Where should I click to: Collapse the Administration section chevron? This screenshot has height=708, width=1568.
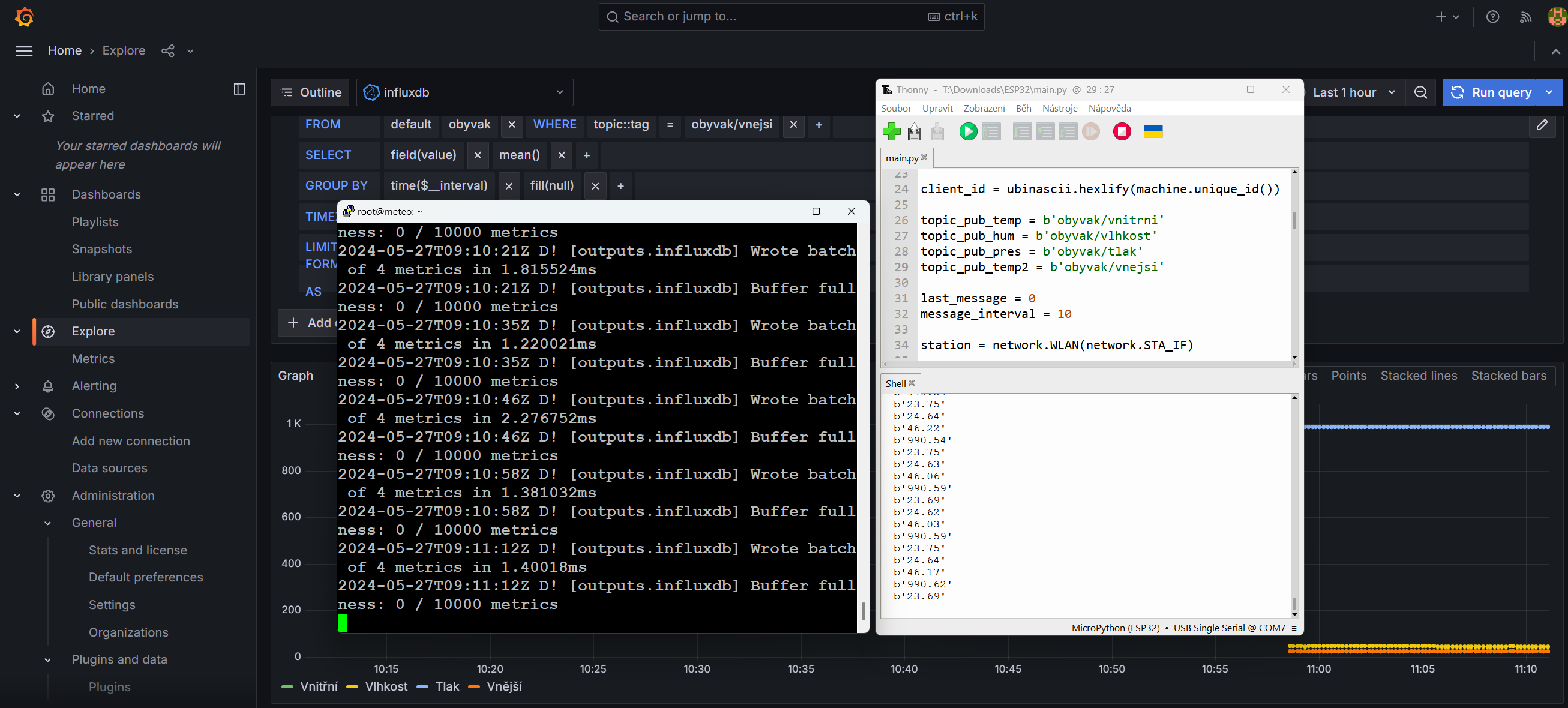[17, 496]
